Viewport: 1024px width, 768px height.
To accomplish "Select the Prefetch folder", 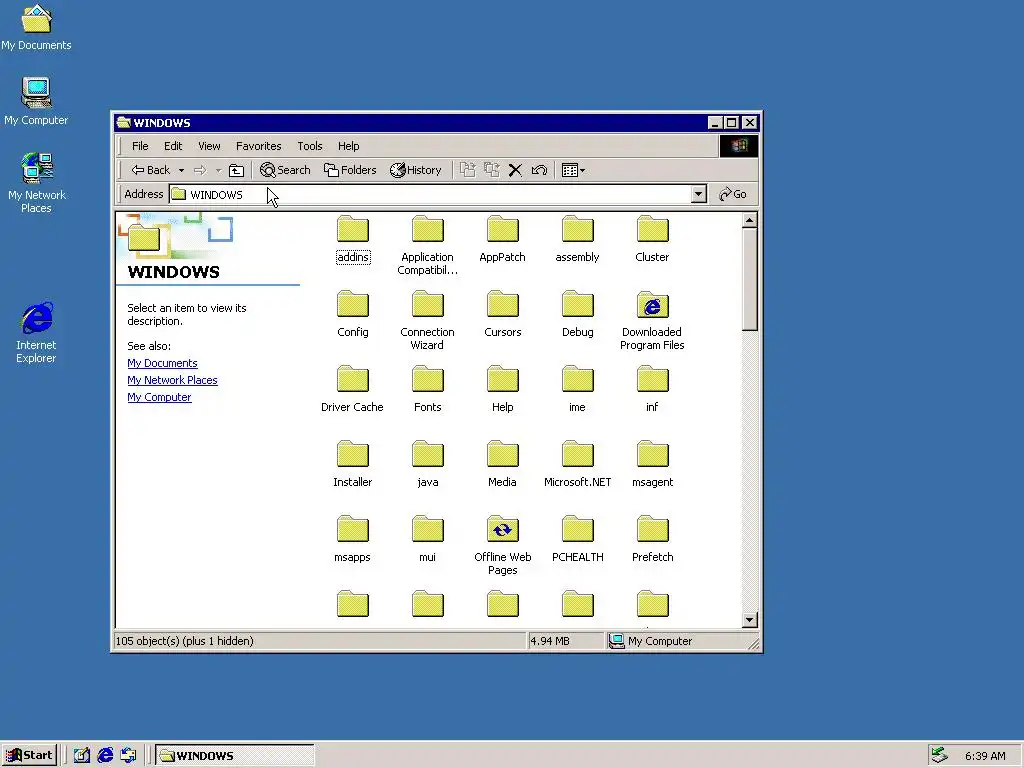I will pyautogui.click(x=652, y=540).
